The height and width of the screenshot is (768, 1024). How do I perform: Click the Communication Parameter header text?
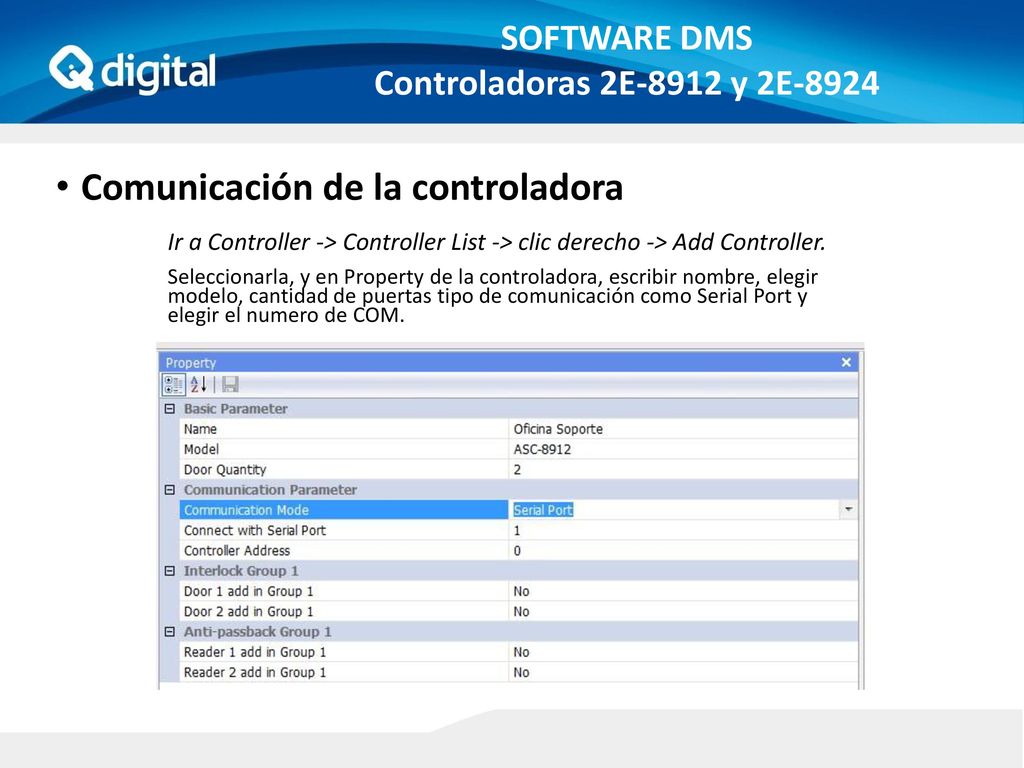tap(270, 490)
